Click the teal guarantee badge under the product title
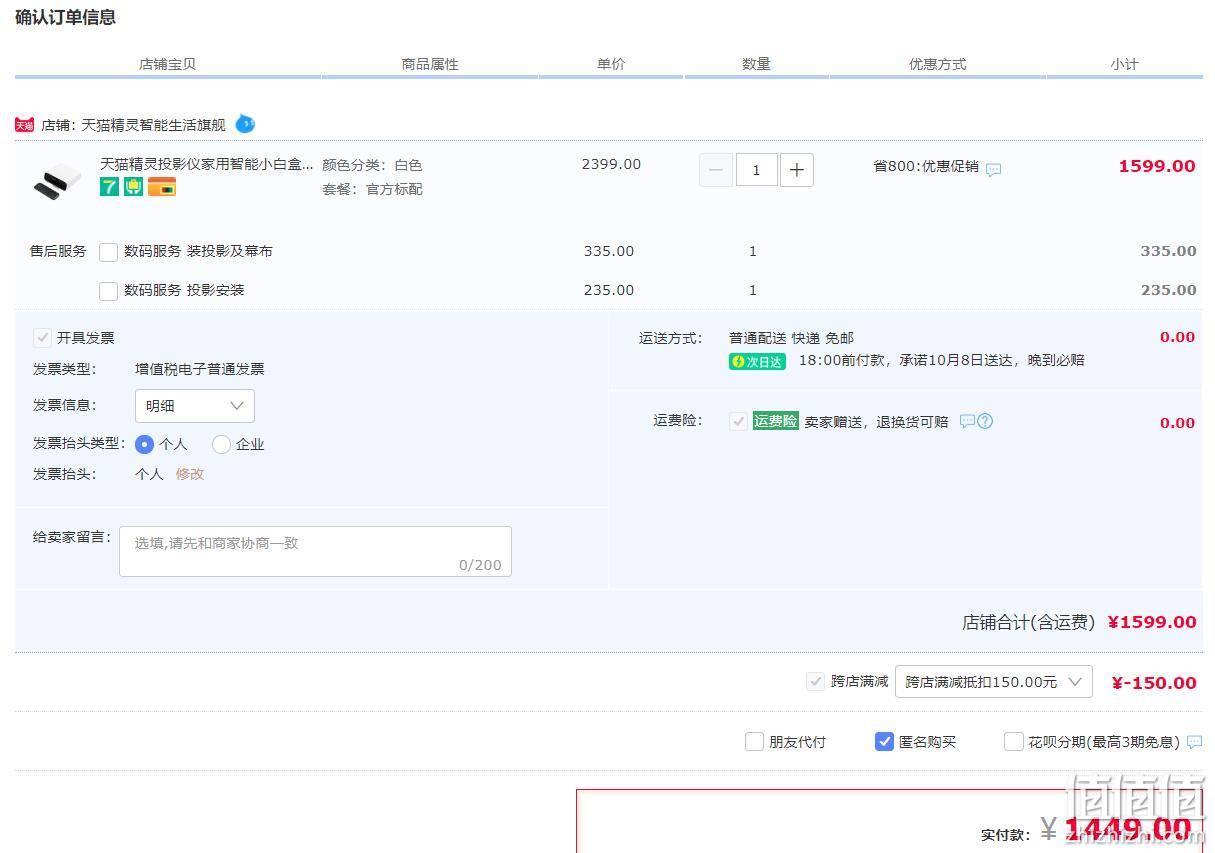Screen dimensions: 1215x853 (133, 187)
